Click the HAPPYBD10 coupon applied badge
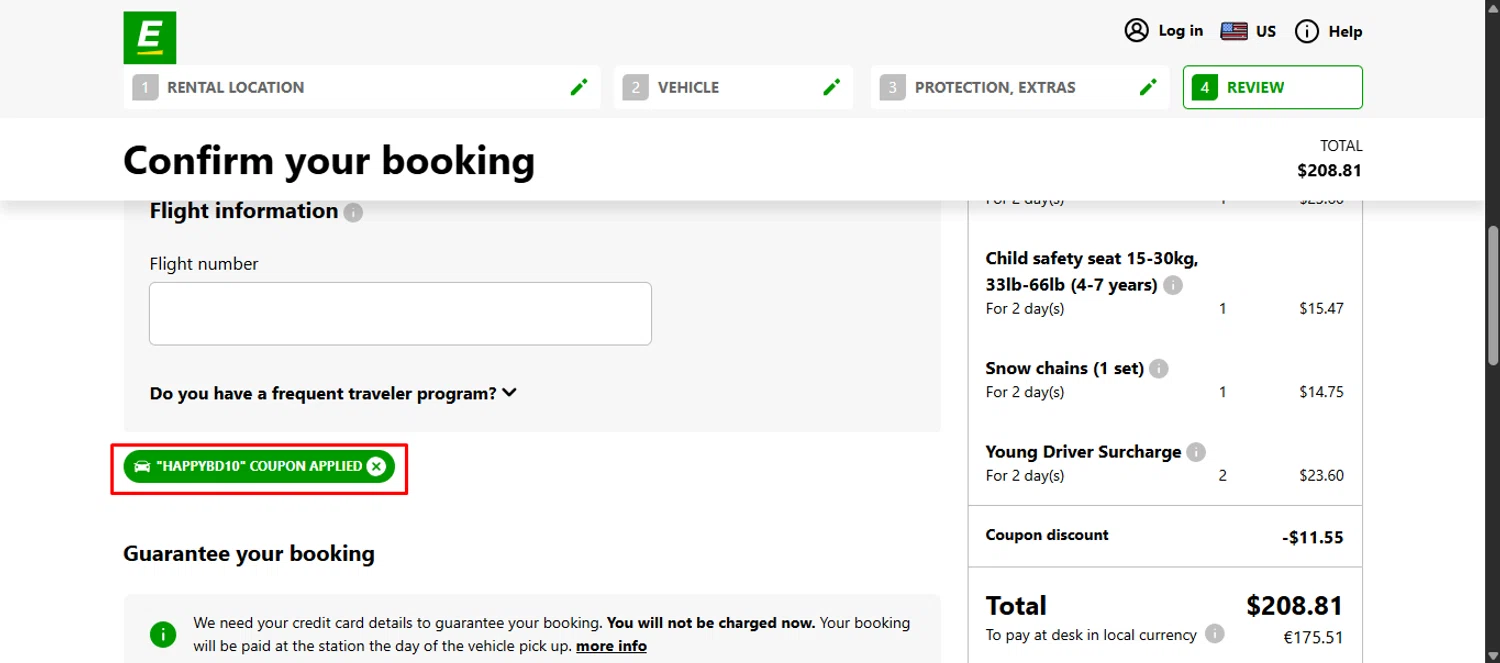 259,466
